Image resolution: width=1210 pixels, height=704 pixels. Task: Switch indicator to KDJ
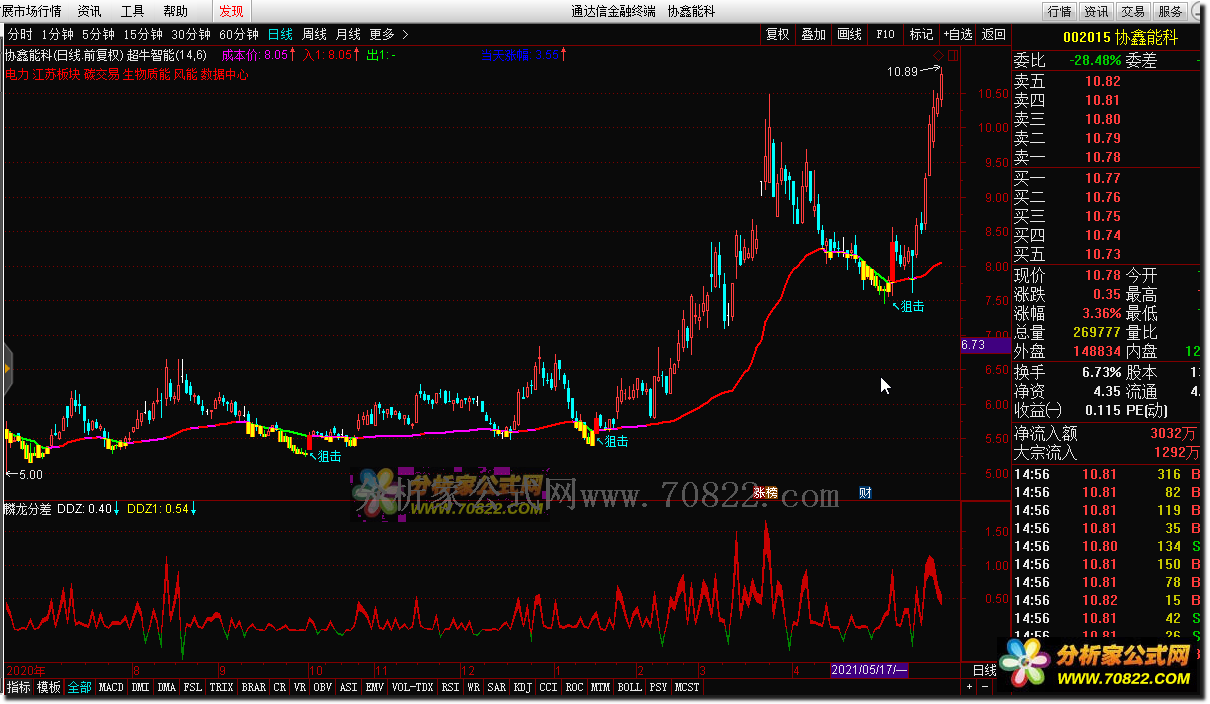522,688
